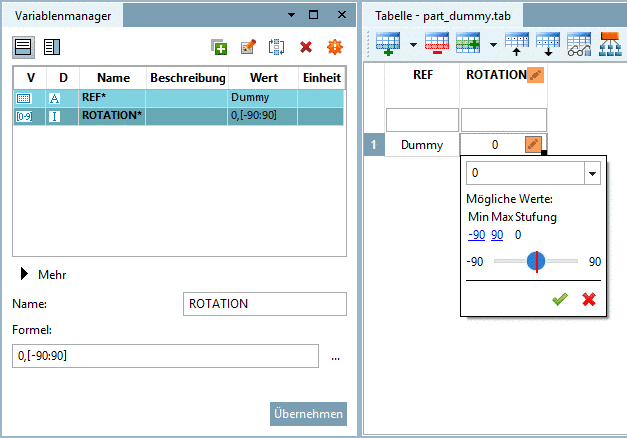Click the Übernehmen button
This screenshot has width=627, height=438.
point(308,414)
